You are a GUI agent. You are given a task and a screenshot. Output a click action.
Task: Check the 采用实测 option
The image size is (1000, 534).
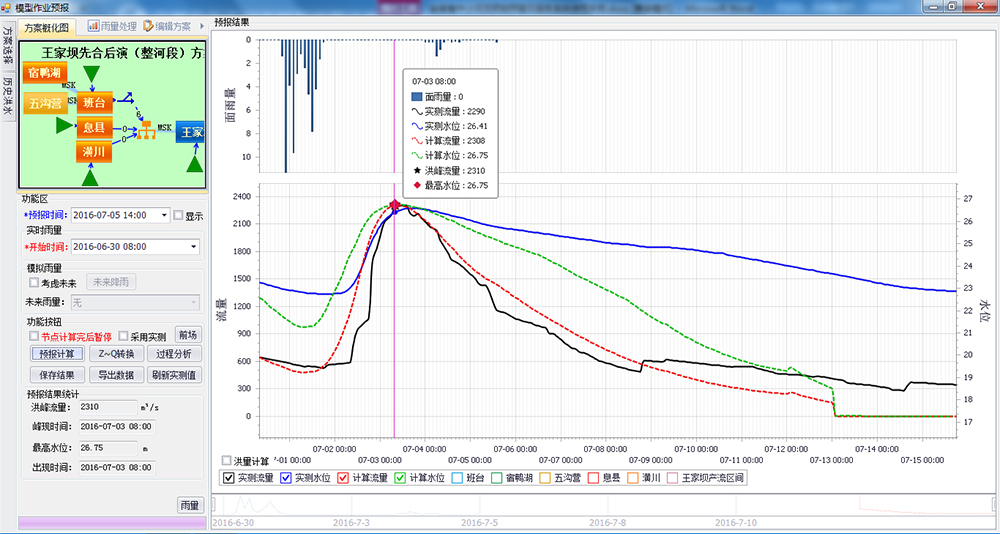point(124,337)
